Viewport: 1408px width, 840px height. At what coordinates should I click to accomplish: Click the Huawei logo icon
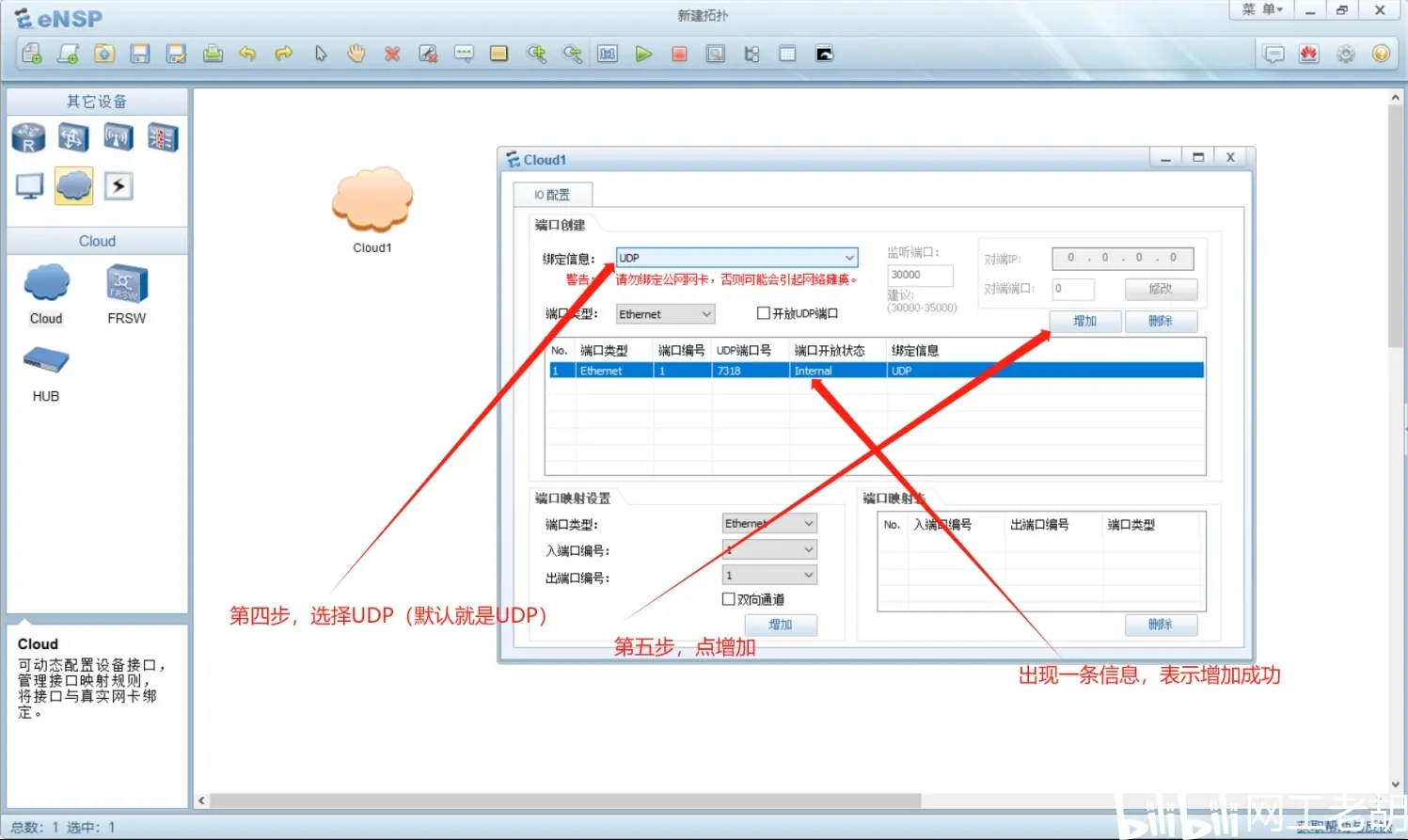[1308, 54]
